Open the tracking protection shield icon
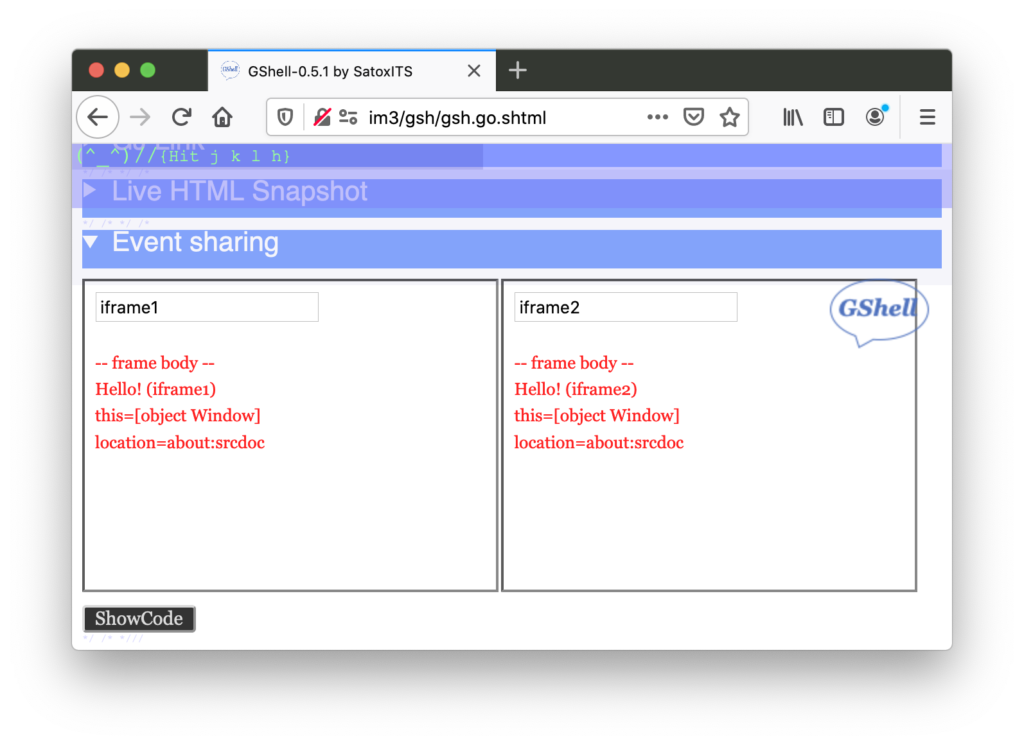Screen dimensions: 1024x745 tap(285, 117)
